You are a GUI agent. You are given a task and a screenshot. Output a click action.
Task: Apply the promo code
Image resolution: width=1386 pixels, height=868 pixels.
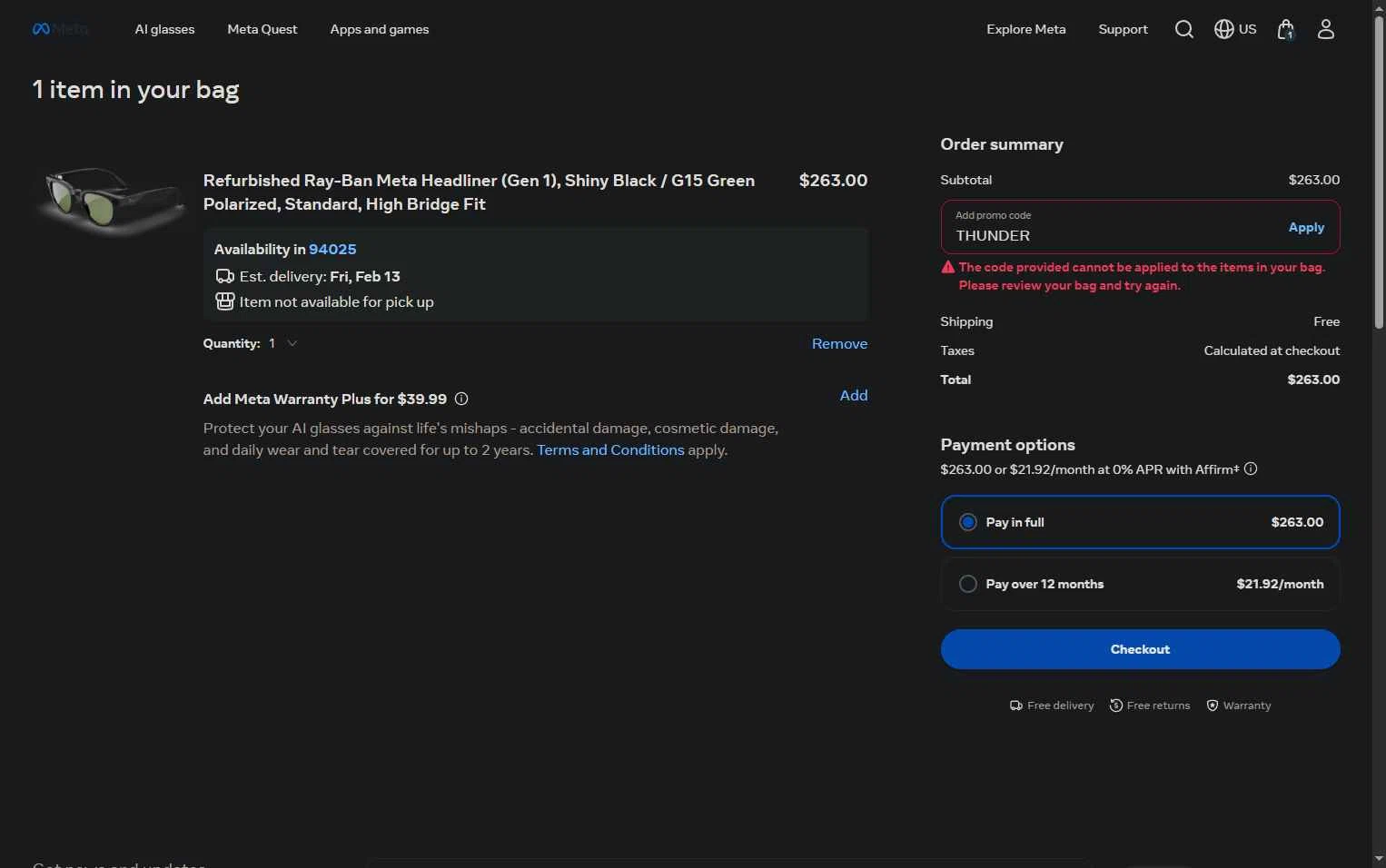click(x=1306, y=227)
